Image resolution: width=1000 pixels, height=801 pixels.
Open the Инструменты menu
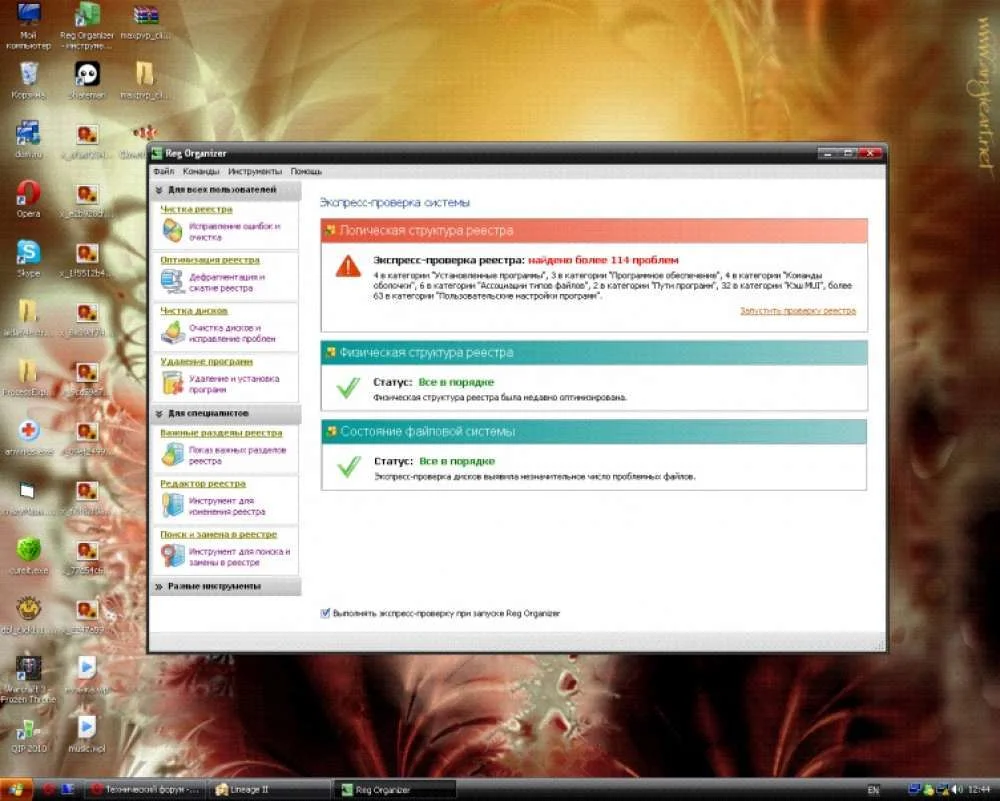(254, 171)
